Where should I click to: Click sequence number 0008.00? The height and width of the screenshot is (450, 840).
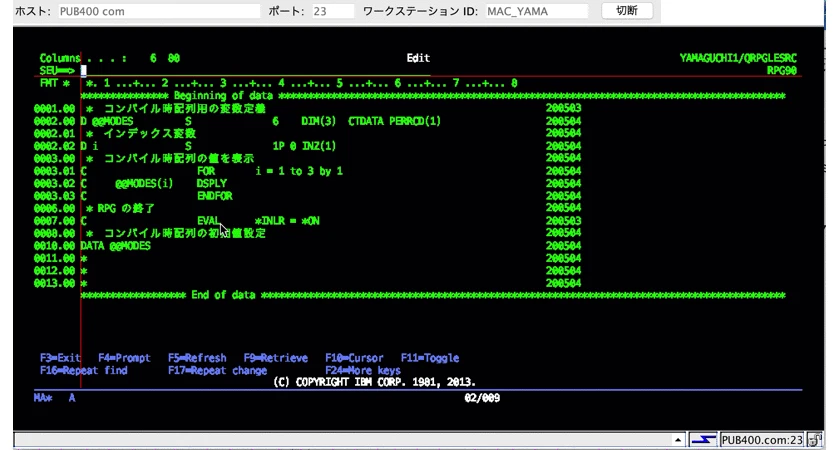click(54, 233)
